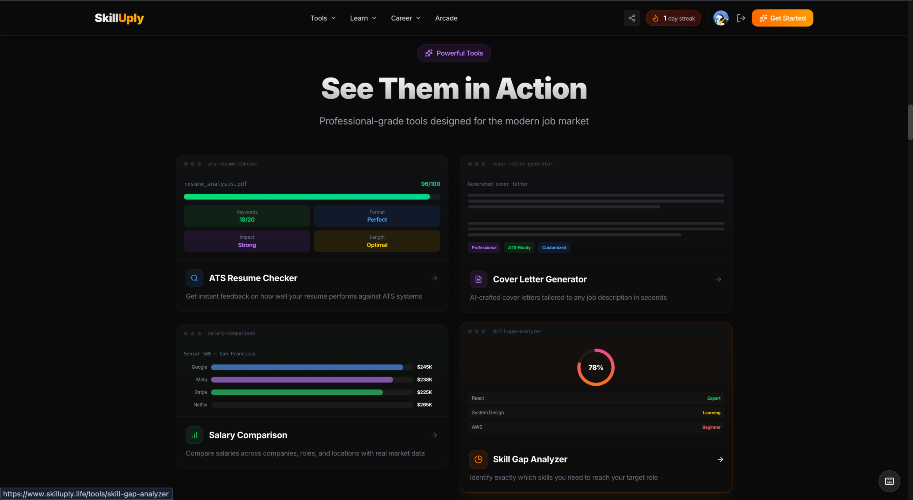Screen dimensions: 913x500
Task: Click the Professional tag
Action: (484, 247)
